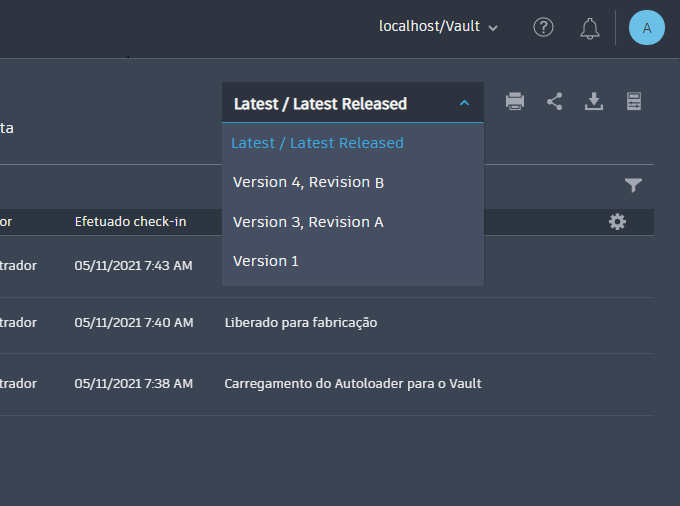The image size is (680, 506).
Task: Select Version 4, Revision B
Action: point(308,182)
